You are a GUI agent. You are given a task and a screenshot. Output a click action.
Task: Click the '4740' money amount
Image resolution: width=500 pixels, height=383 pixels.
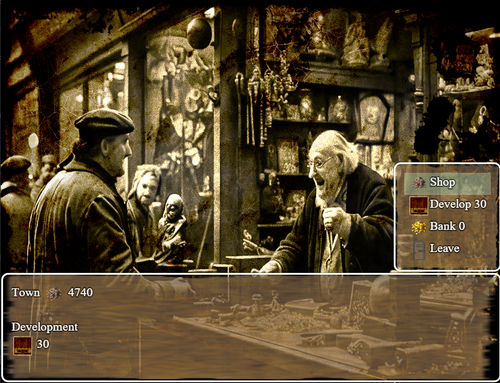pos(80,292)
